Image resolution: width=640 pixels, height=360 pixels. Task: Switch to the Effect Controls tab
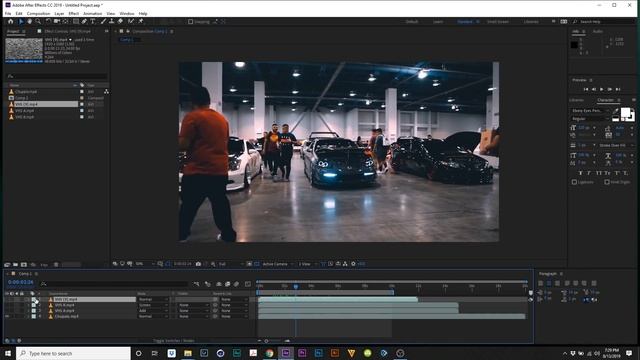tap(67, 31)
